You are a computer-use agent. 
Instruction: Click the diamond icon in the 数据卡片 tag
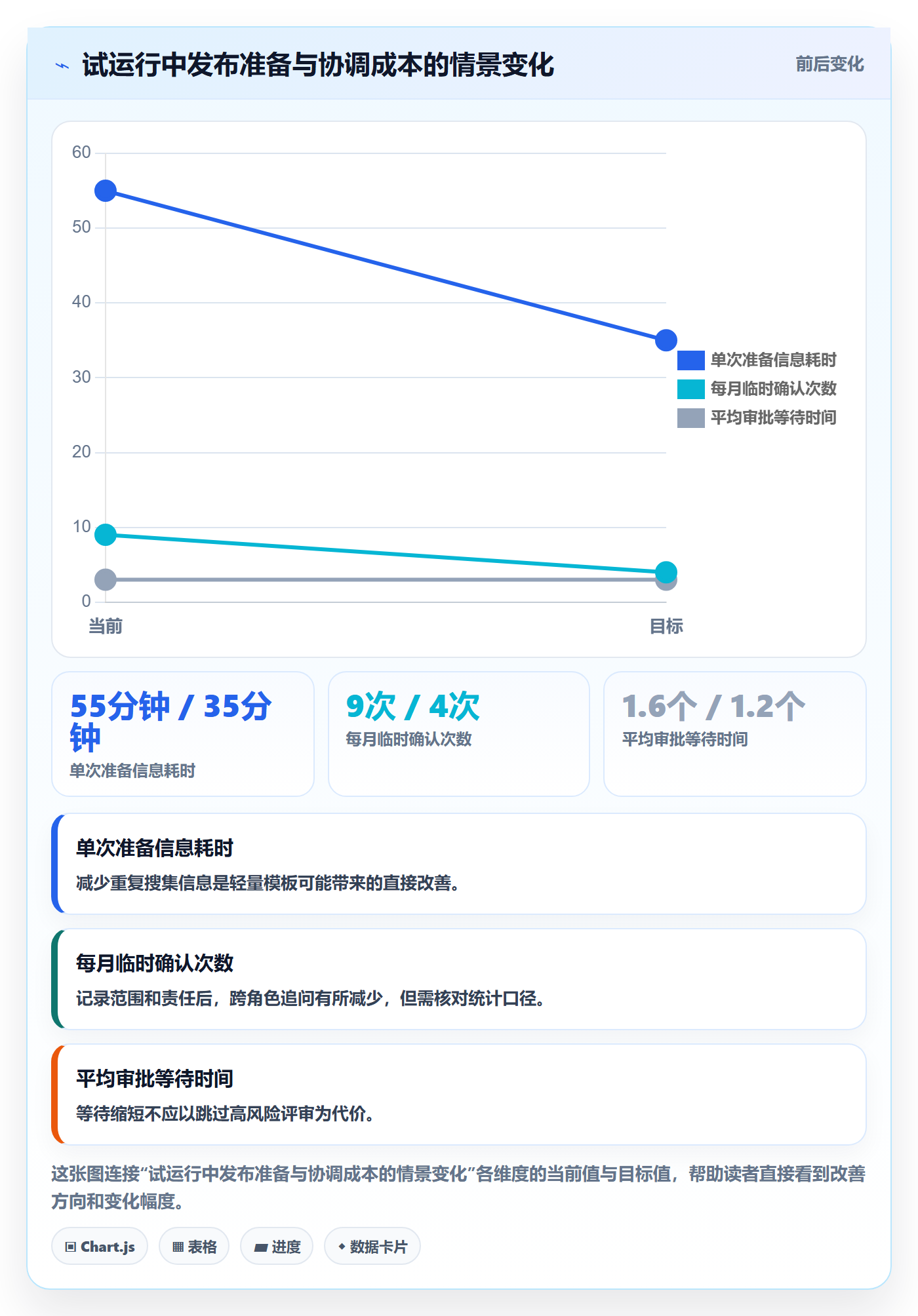[342, 1247]
